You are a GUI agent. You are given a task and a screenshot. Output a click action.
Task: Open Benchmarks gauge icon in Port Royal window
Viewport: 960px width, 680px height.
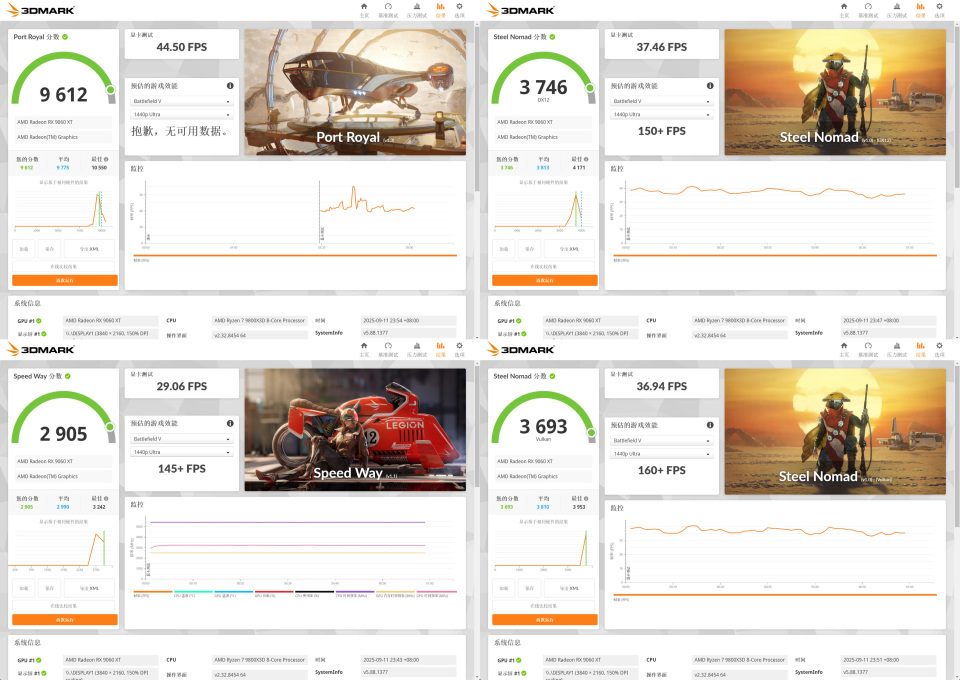tap(388, 10)
